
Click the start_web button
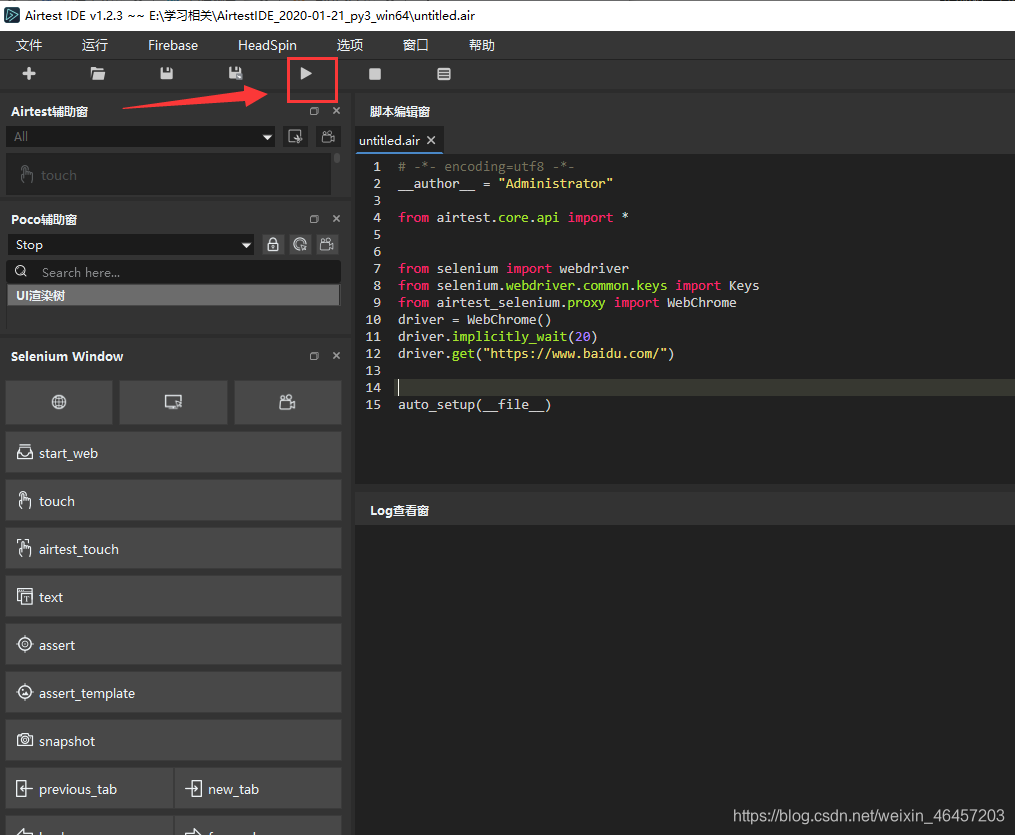coord(173,452)
